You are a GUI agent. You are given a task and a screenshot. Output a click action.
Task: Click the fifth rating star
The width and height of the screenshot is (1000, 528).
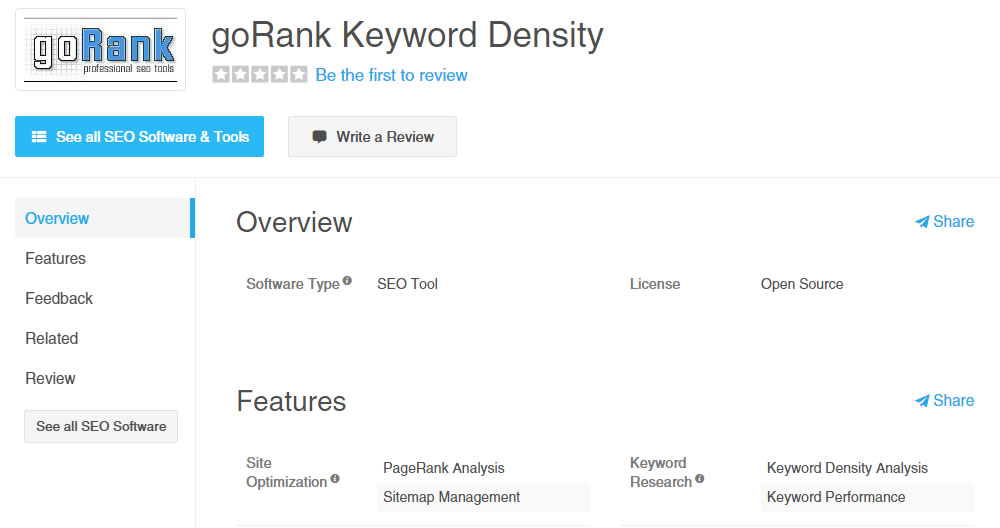tap(299, 75)
